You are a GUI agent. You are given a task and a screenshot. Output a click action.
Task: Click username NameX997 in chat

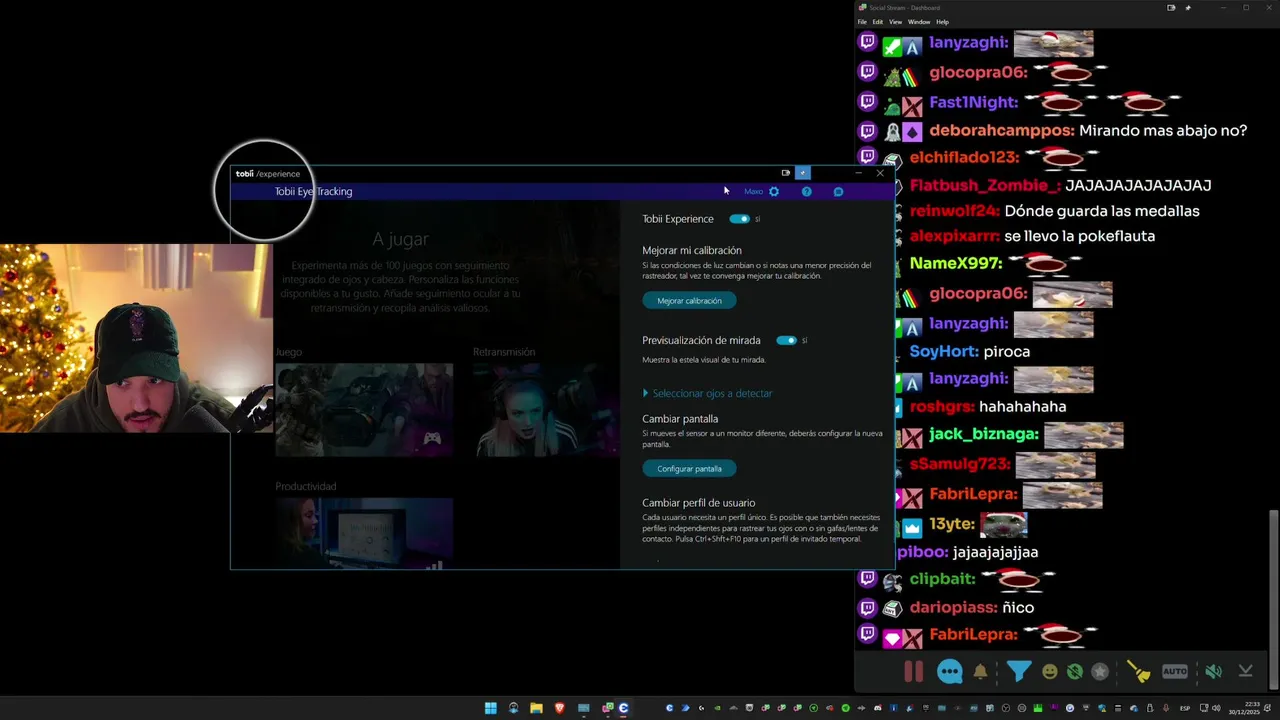coord(956,264)
